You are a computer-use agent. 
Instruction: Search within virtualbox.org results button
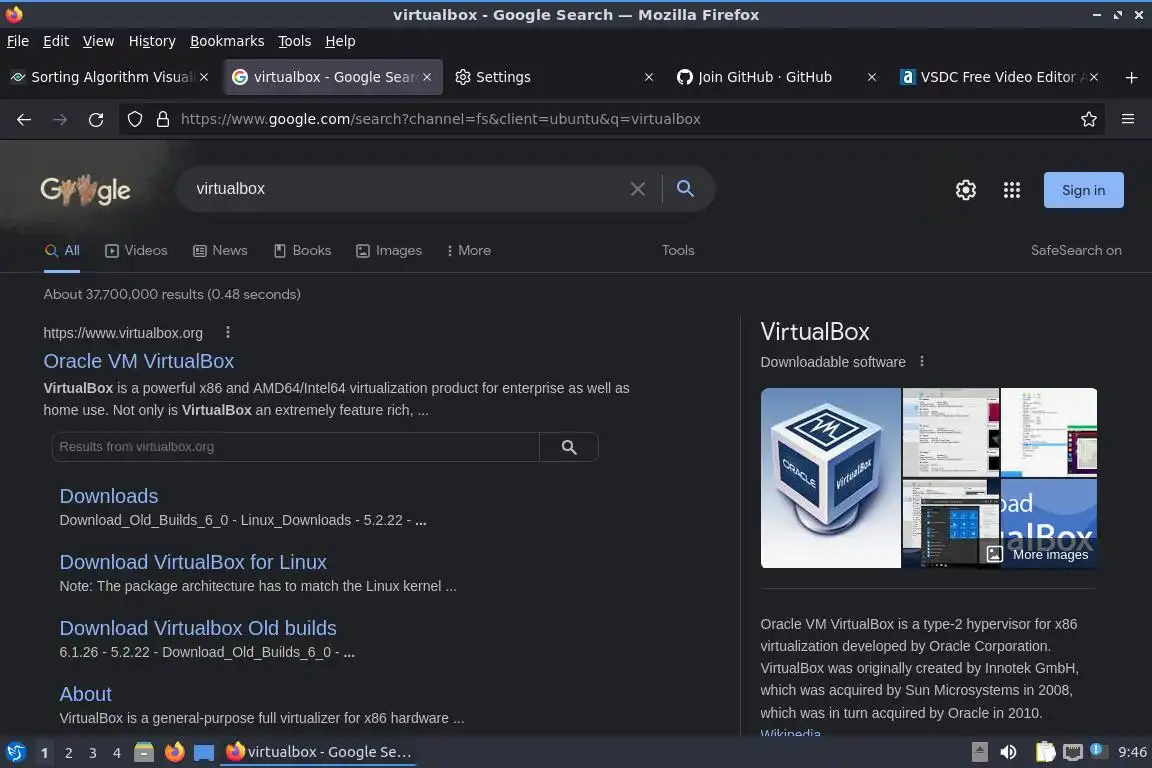point(569,447)
